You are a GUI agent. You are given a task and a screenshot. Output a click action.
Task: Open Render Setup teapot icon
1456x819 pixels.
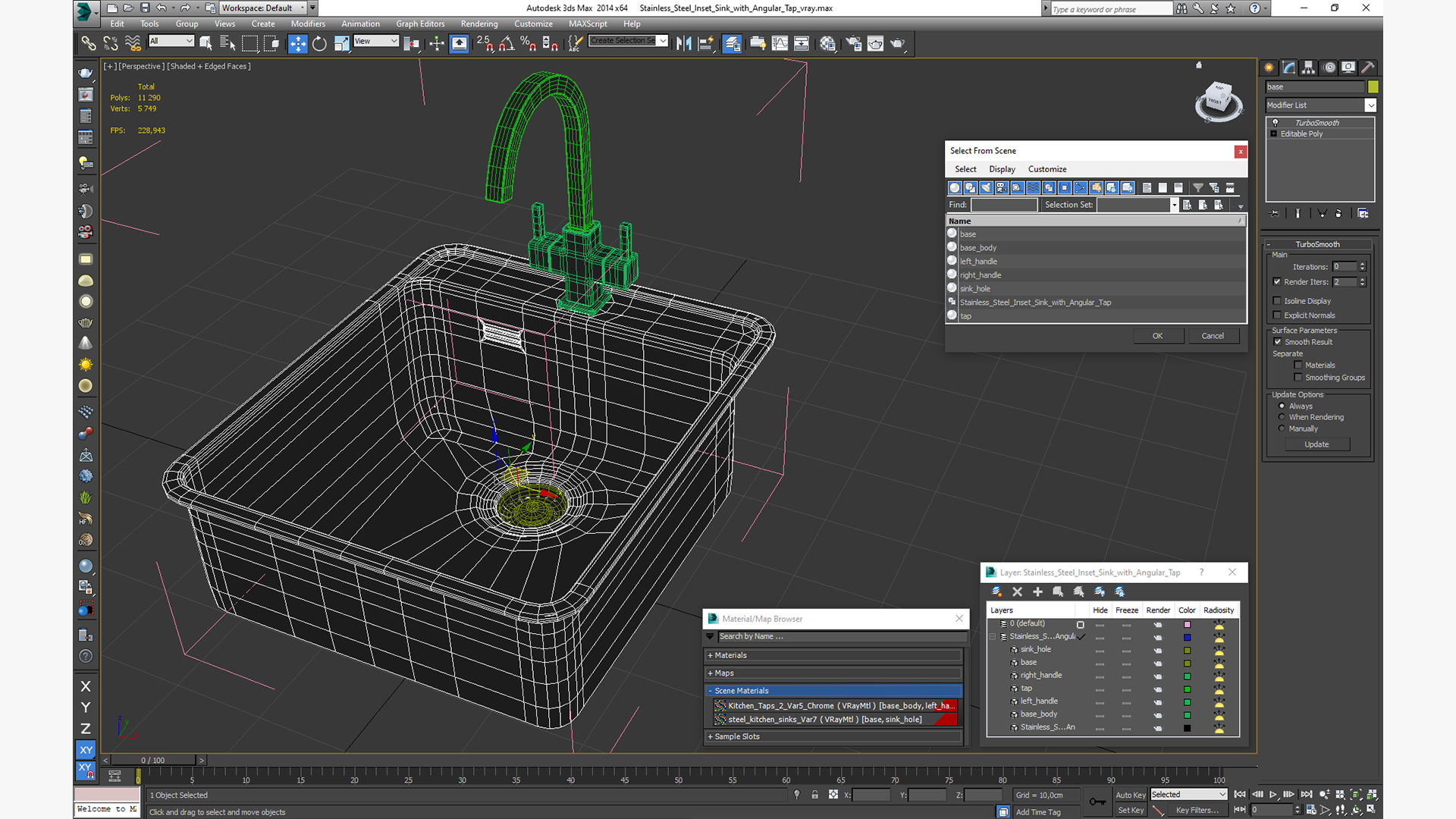point(853,43)
